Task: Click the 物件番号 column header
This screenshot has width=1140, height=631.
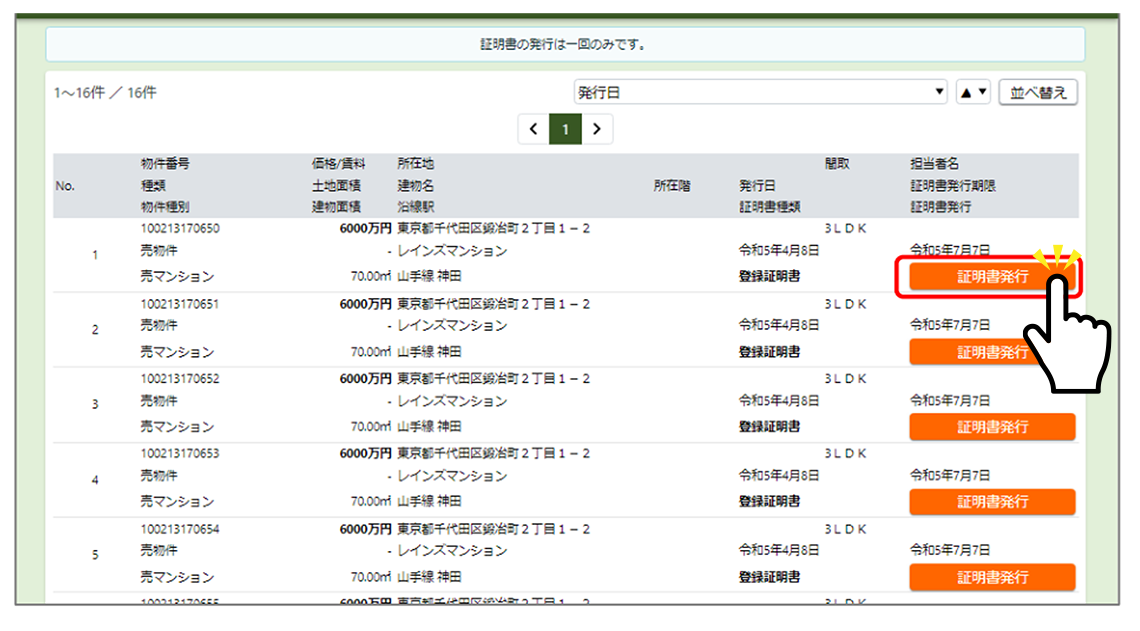Action: click(x=165, y=164)
